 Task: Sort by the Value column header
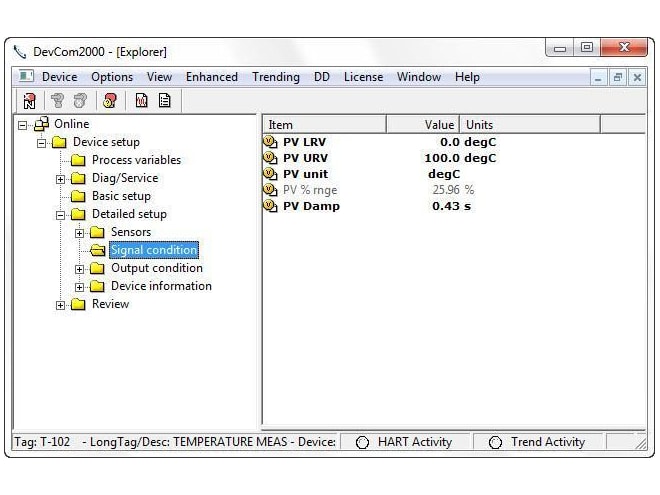(423, 125)
